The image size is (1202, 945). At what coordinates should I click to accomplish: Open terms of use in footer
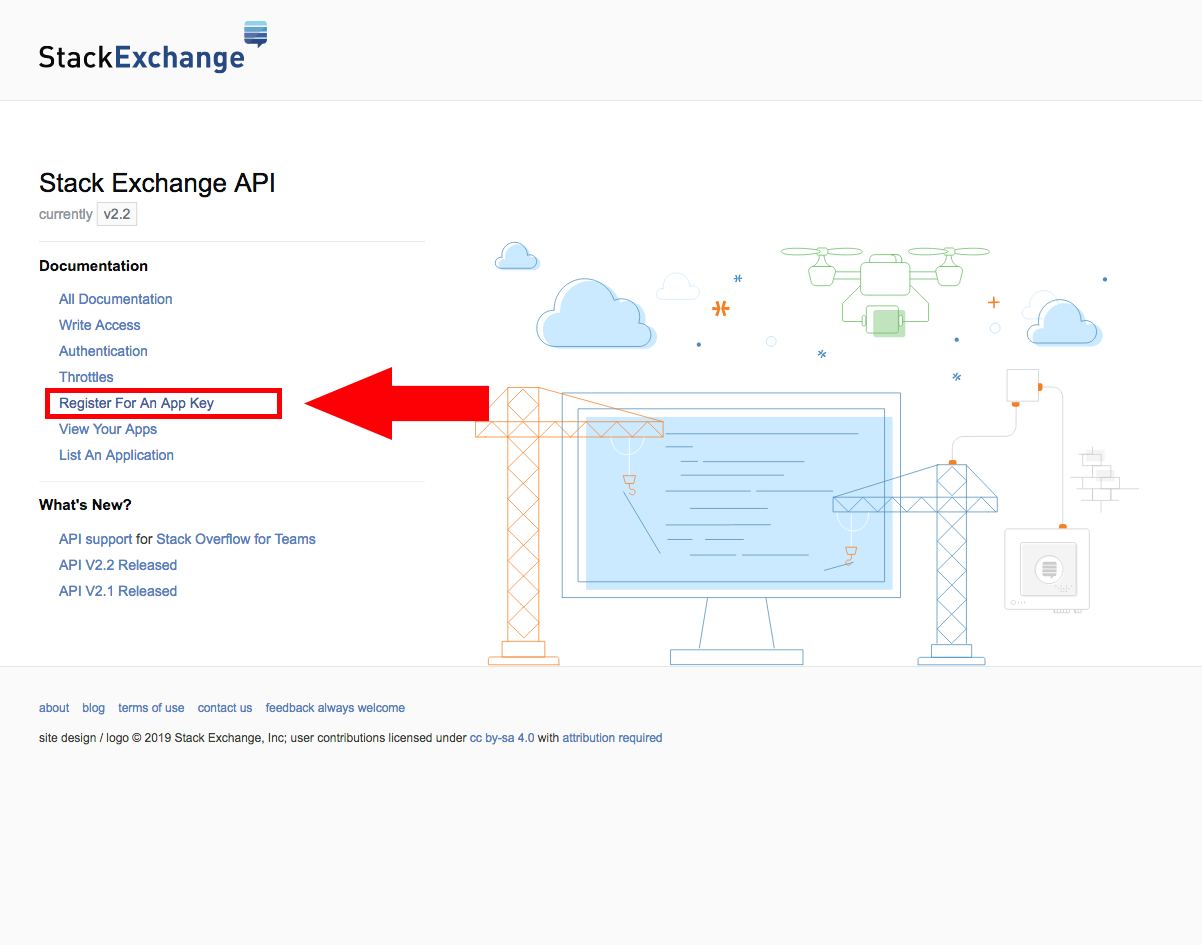coord(151,708)
